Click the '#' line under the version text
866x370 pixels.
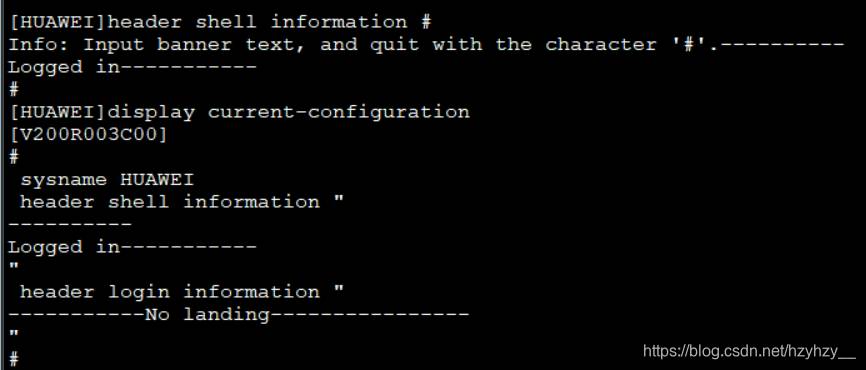click(14, 157)
